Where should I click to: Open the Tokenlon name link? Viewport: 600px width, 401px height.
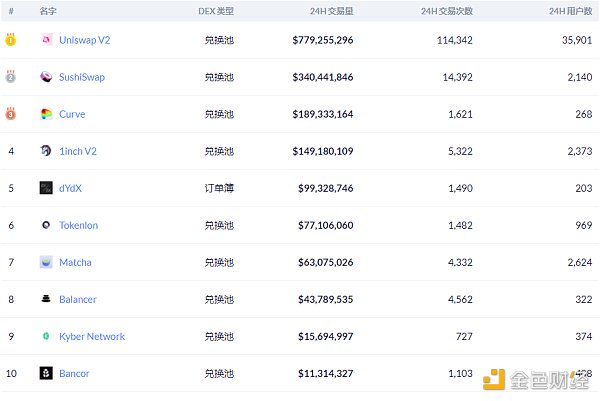coord(79,225)
